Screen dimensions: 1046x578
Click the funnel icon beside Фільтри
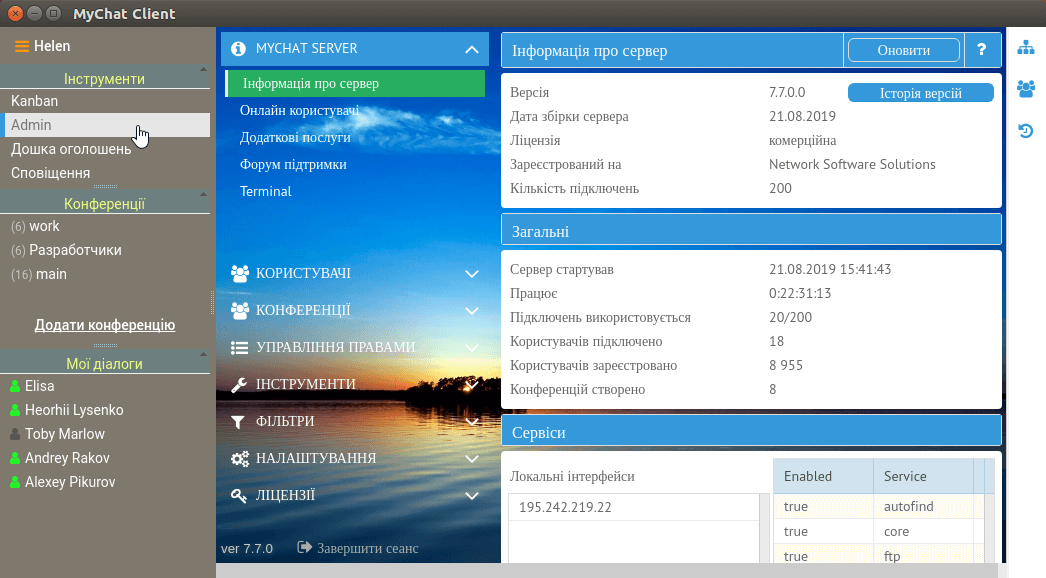(239, 421)
